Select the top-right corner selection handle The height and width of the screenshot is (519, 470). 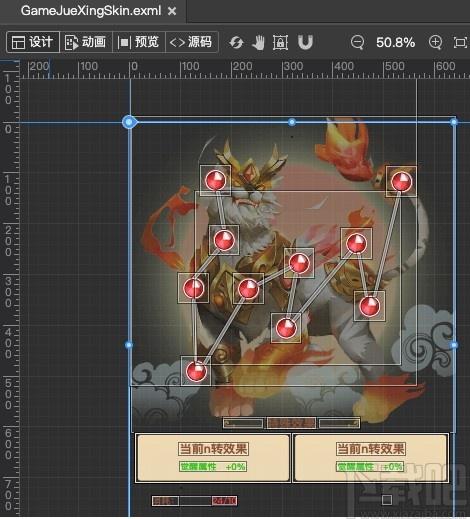coord(454,122)
